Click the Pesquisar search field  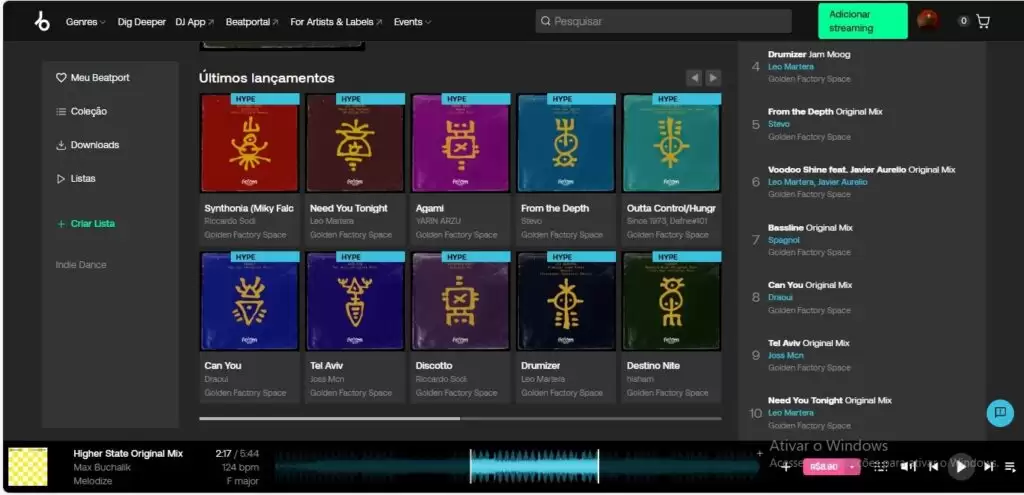(663, 21)
